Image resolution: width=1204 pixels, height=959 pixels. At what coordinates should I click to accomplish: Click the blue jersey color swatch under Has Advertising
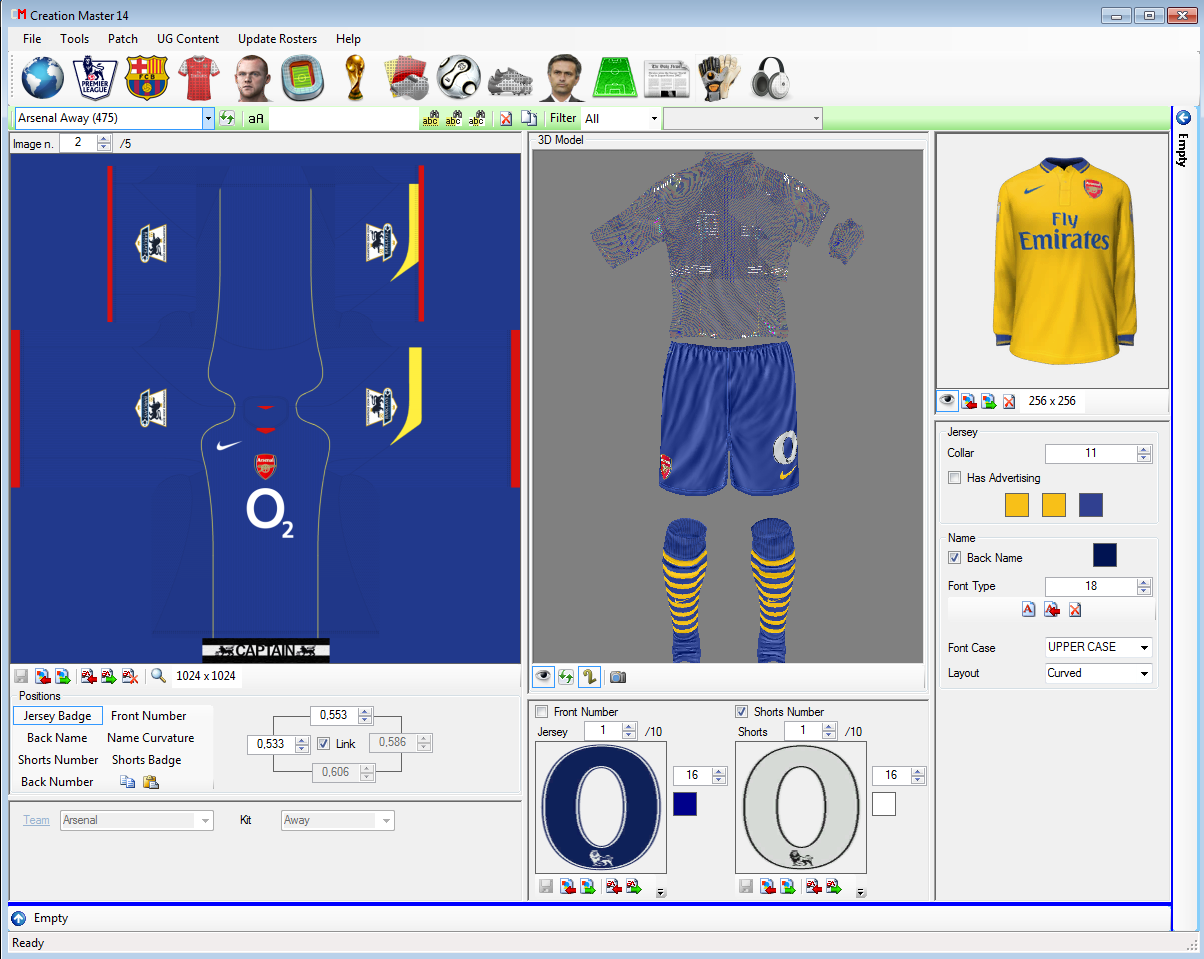tap(1091, 504)
